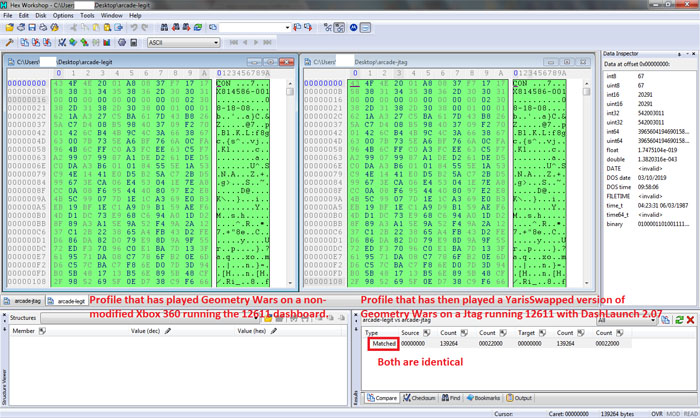This screenshot has height=418, width=700.
Task: Click the wrench icon on second toolbar
Action: click(x=9, y=43)
